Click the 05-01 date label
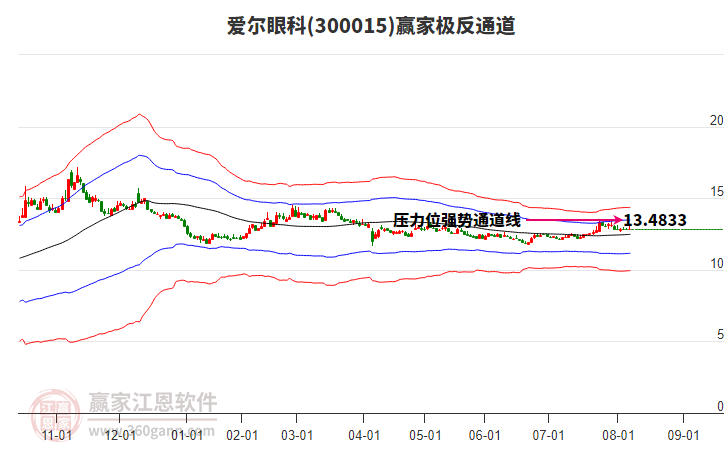 (x=425, y=436)
